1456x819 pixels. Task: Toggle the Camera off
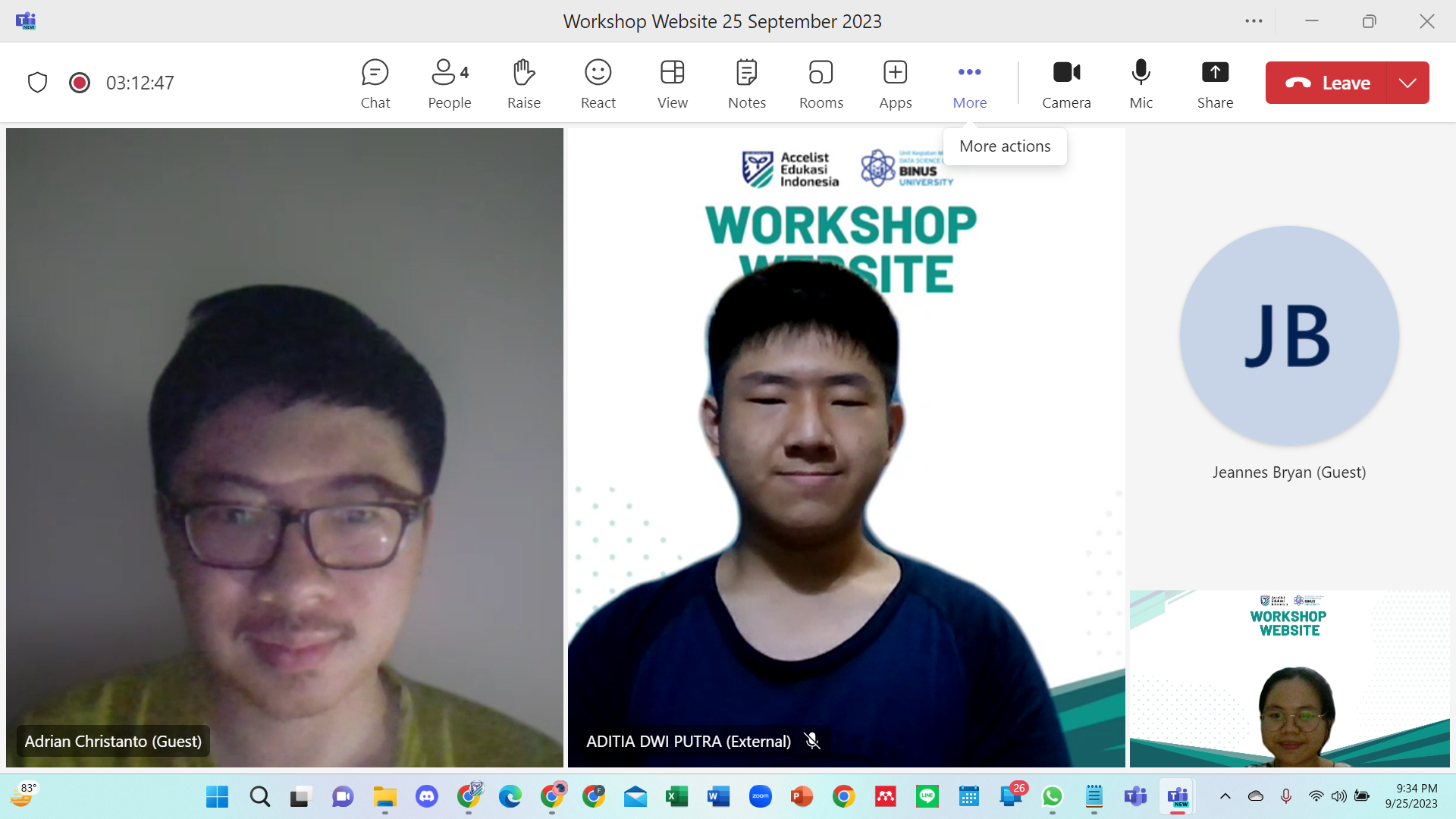pos(1066,83)
